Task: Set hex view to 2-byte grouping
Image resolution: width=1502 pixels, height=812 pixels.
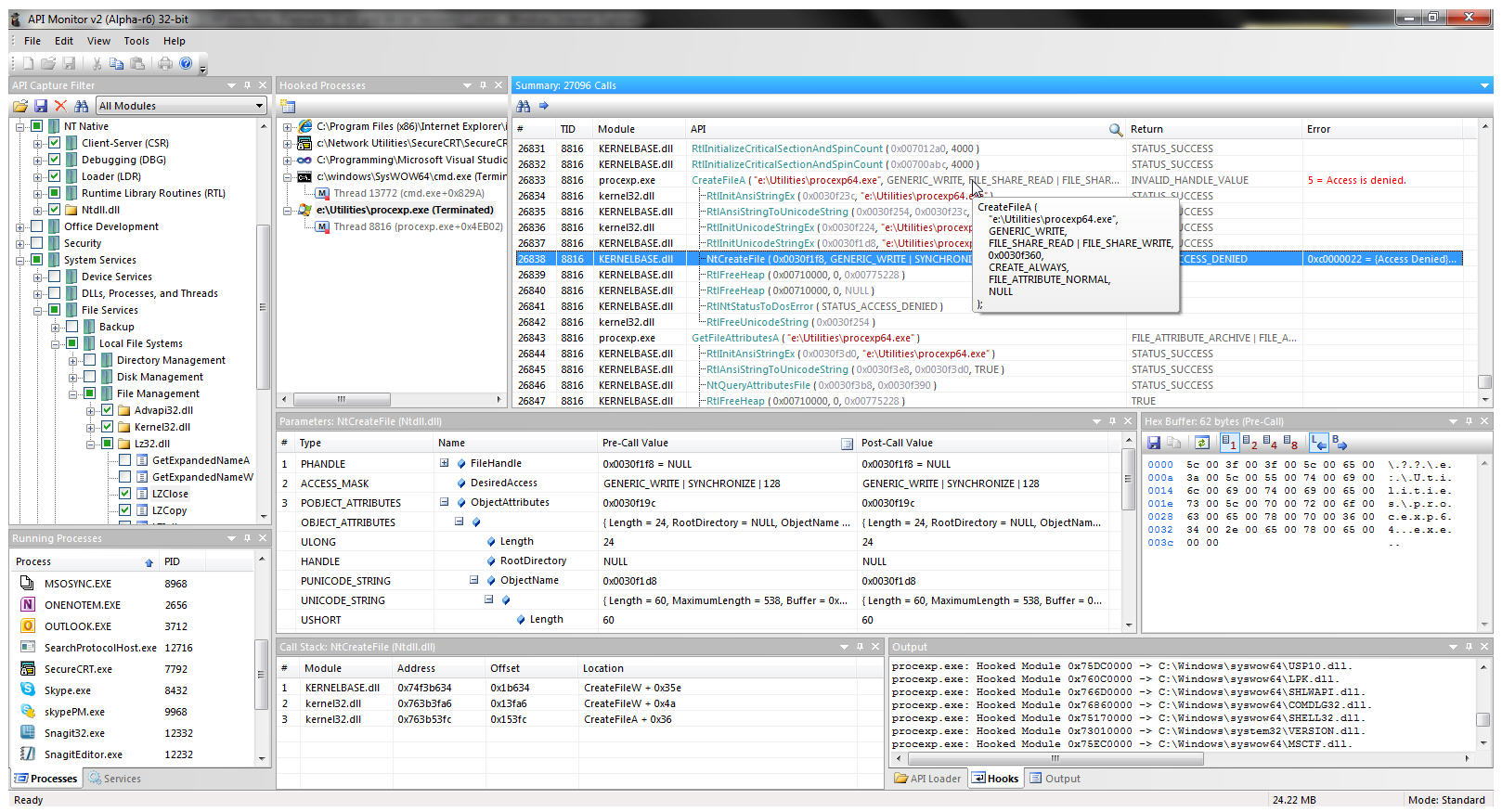Action: 1249,443
